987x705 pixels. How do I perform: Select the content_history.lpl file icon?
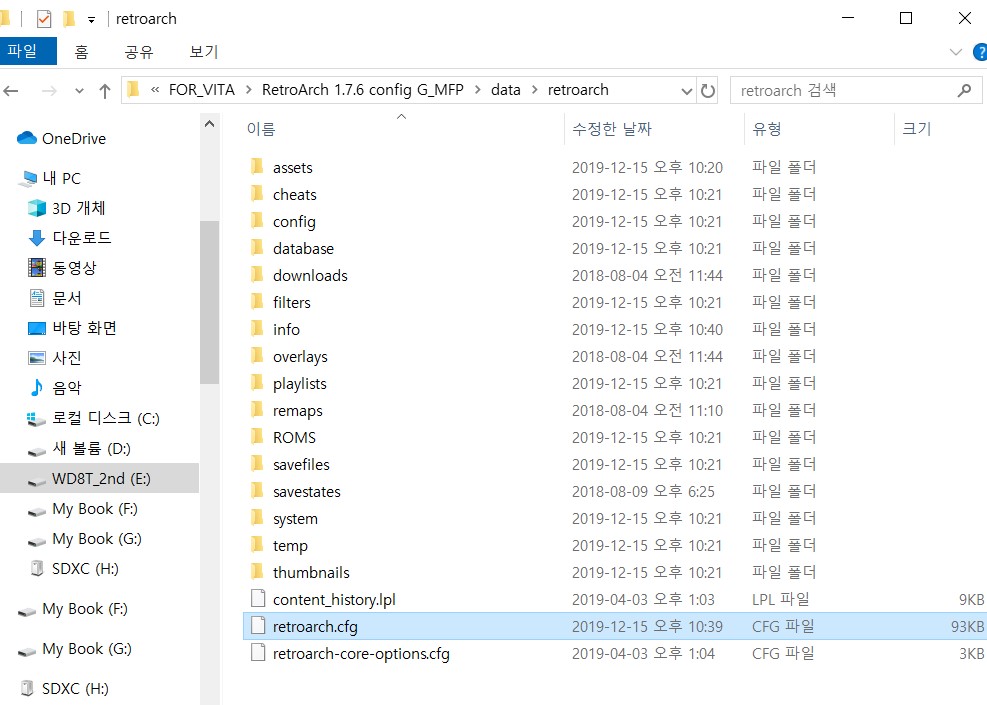tap(257, 599)
